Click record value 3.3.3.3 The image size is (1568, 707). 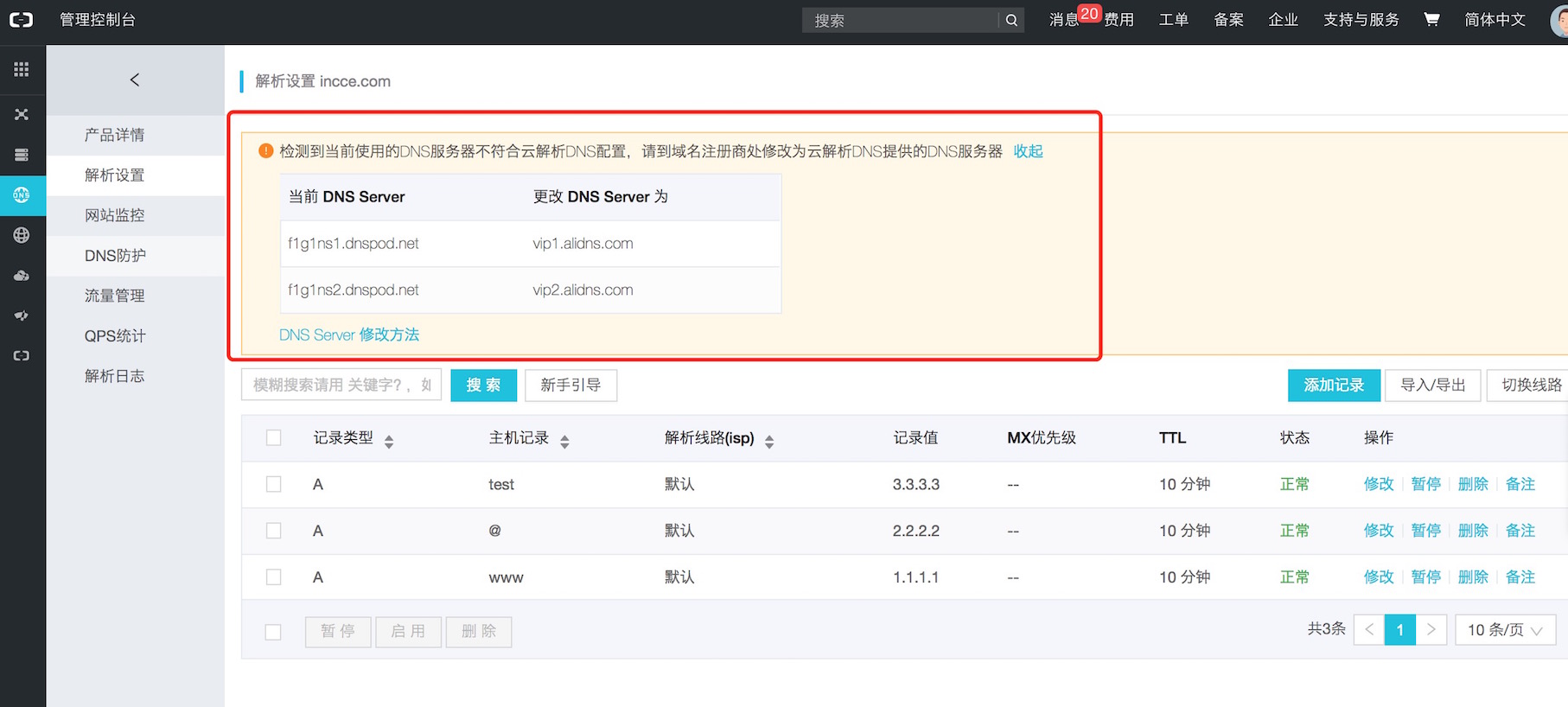point(916,484)
